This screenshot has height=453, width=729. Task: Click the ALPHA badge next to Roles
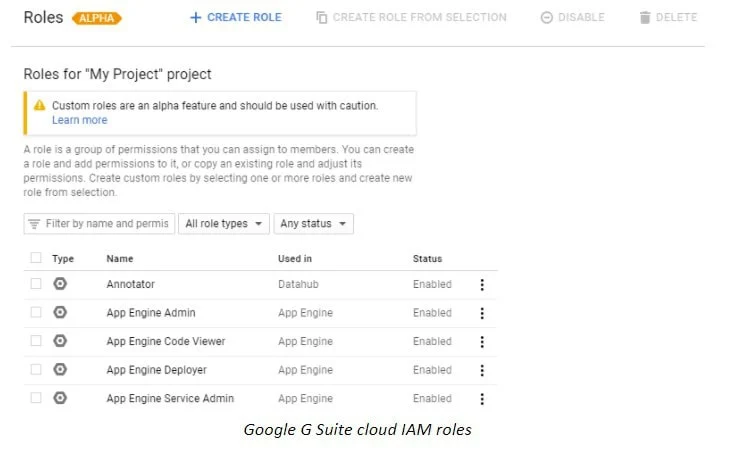click(x=97, y=18)
